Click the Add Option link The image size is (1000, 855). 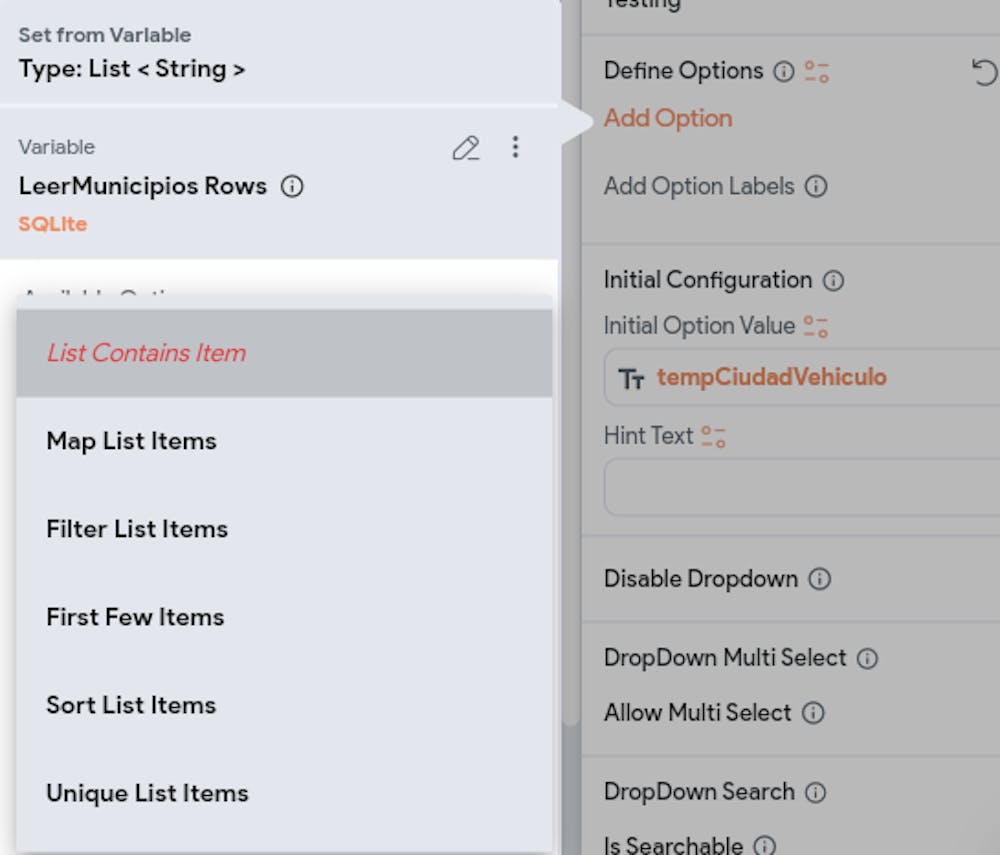(x=668, y=117)
